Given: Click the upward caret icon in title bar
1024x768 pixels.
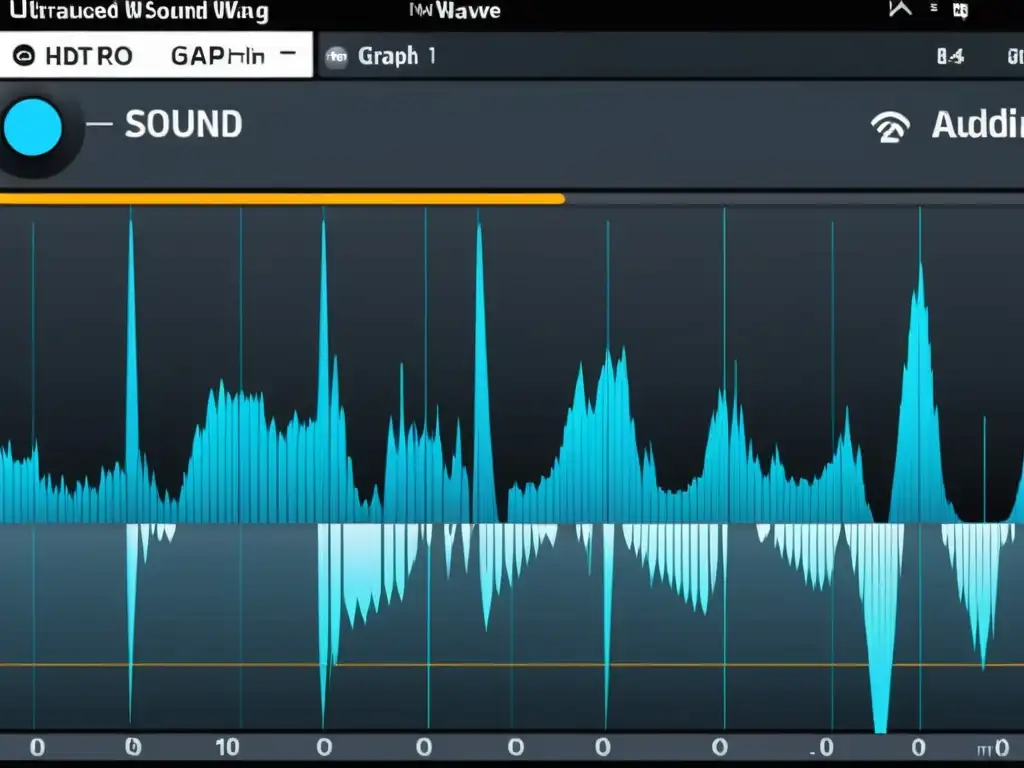Looking at the screenshot, I should (x=899, y=10).
